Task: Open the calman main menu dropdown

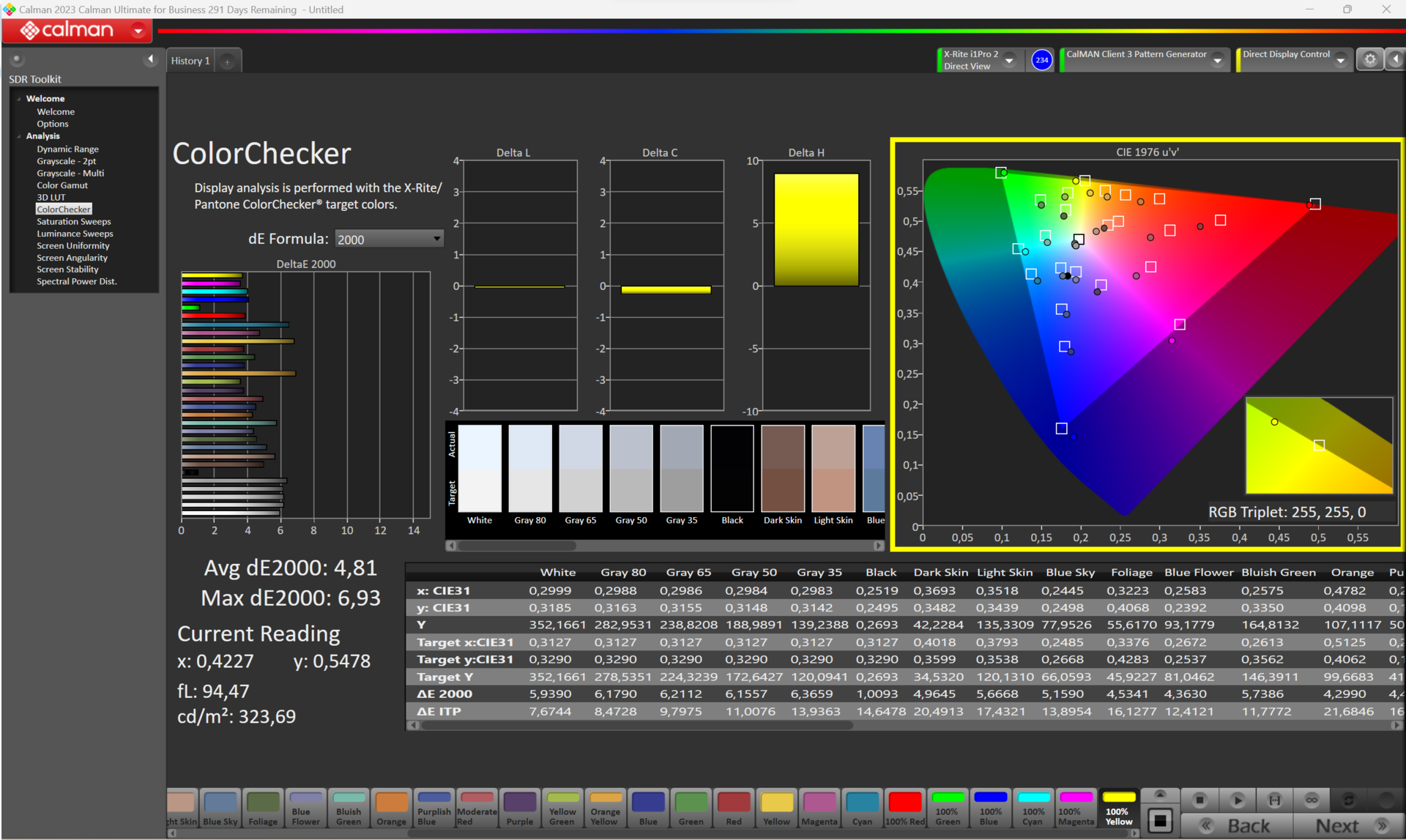Action: tap(138, 31)
